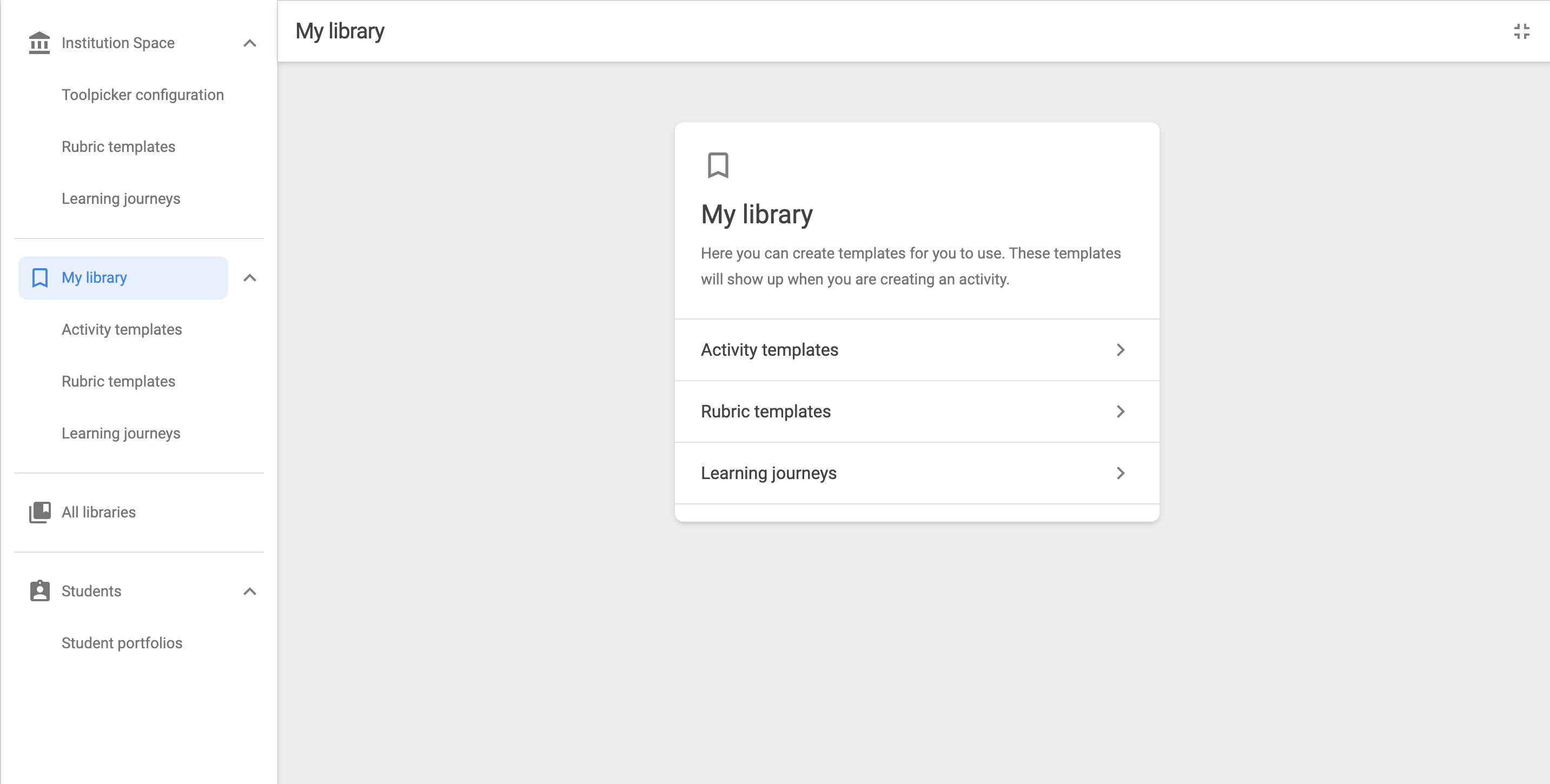Click the Institution Space building icon
Viewport: 1550px width, 784px height.
39,43
